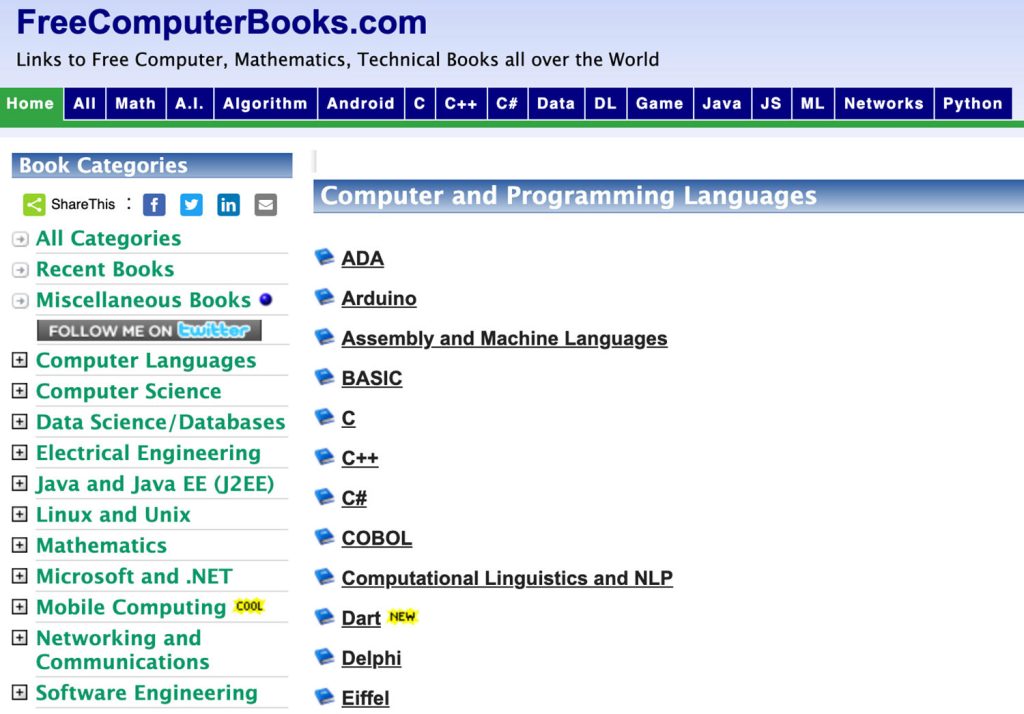Expand Electrical Engineering category

tap(20, 452)
